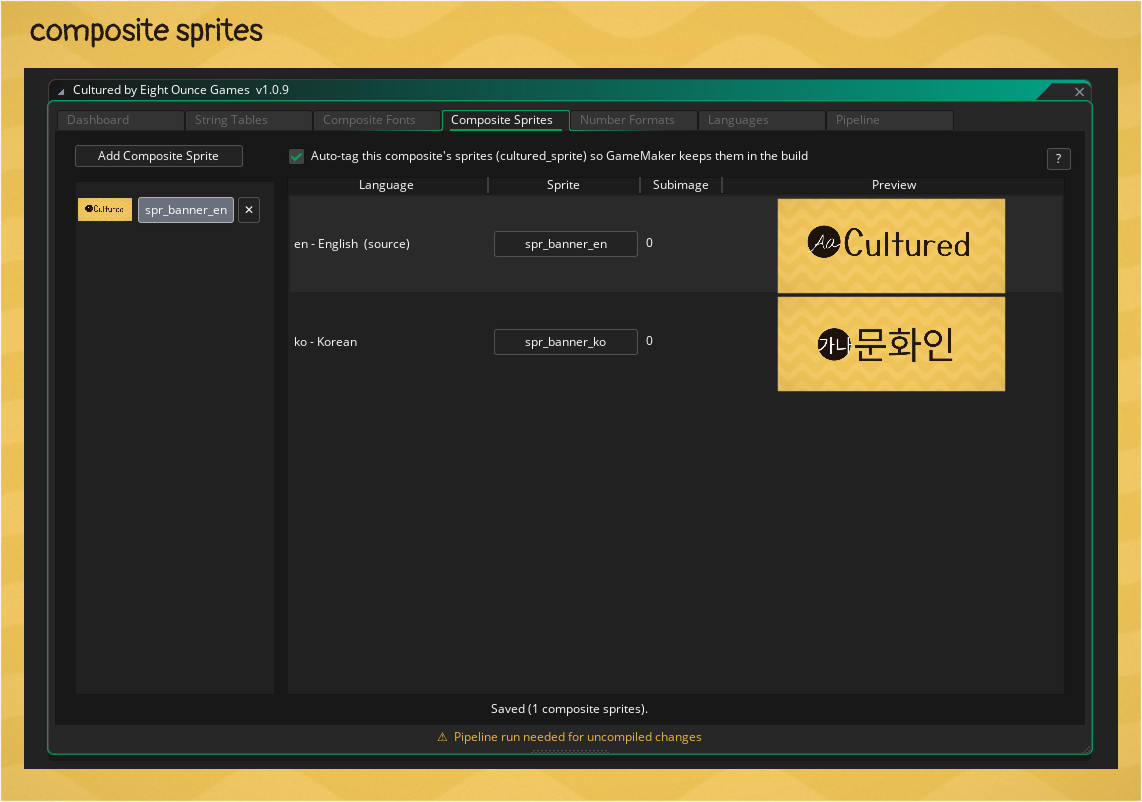
Task: Click the subimage value in the Korean row
Action: (x=650, y=341)
